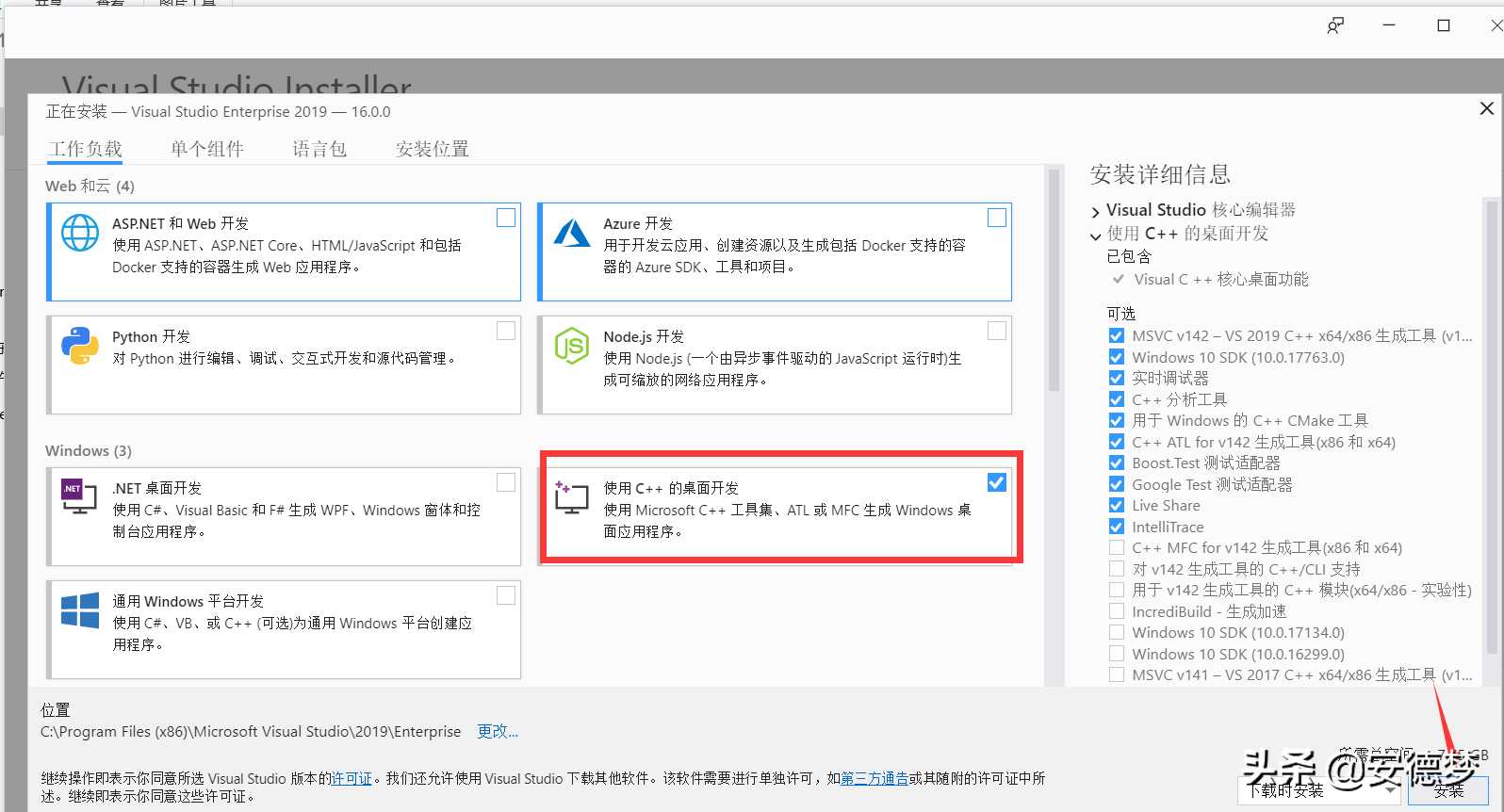
Task: Uncheck C++ ATL for v142 生成工具
Action: click(1117, 442)
